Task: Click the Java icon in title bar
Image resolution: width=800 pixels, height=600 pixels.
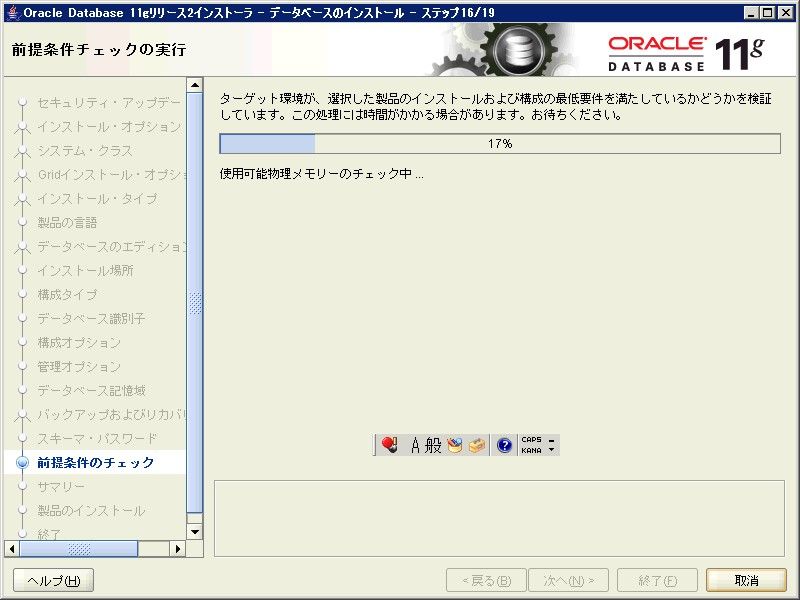Action: [x=13, y=12]
